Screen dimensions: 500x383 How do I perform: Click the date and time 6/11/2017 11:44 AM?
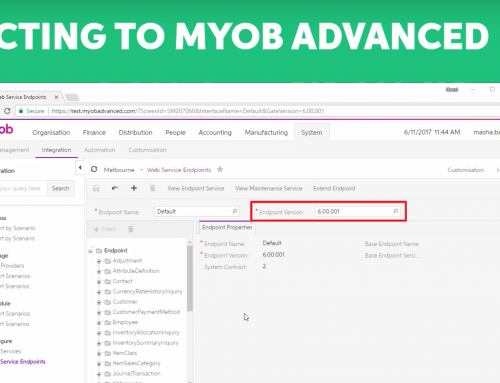click(432, 132)
